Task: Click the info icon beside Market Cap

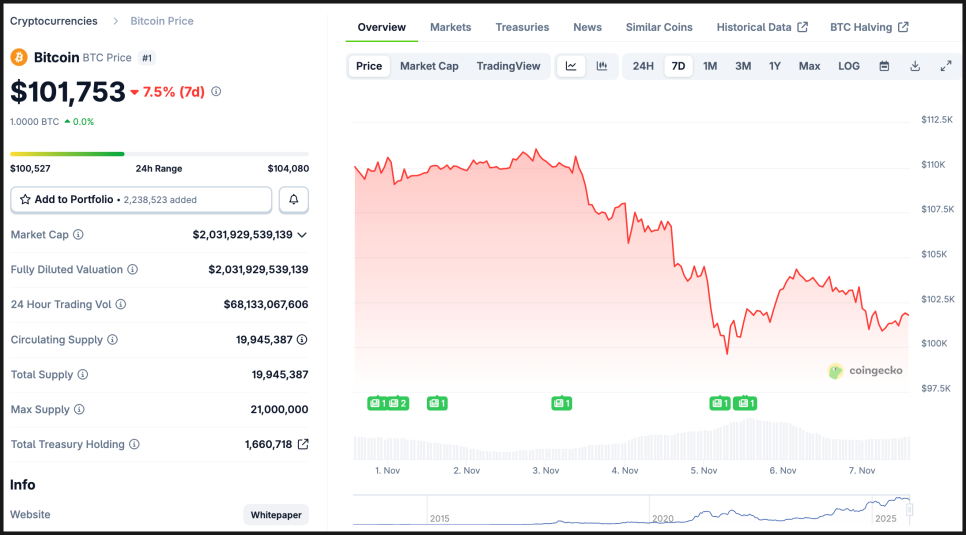Action: [x=79, y=235]
